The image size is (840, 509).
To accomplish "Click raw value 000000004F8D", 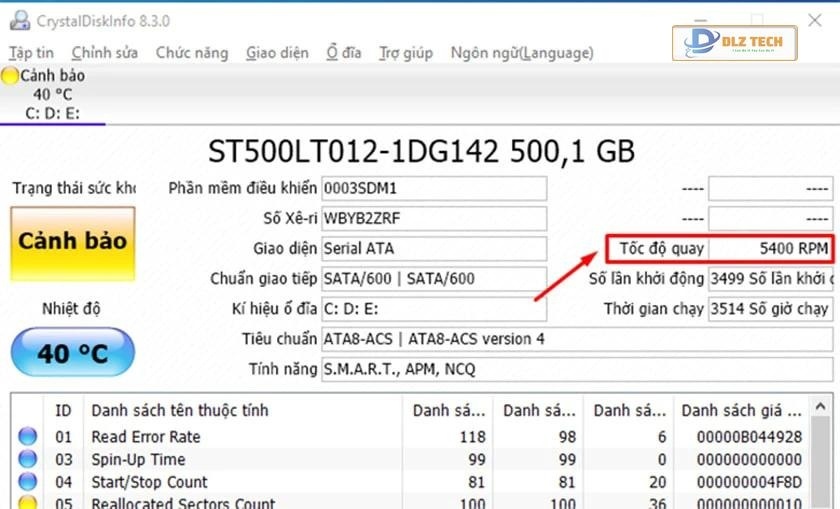I will [749, 482].
